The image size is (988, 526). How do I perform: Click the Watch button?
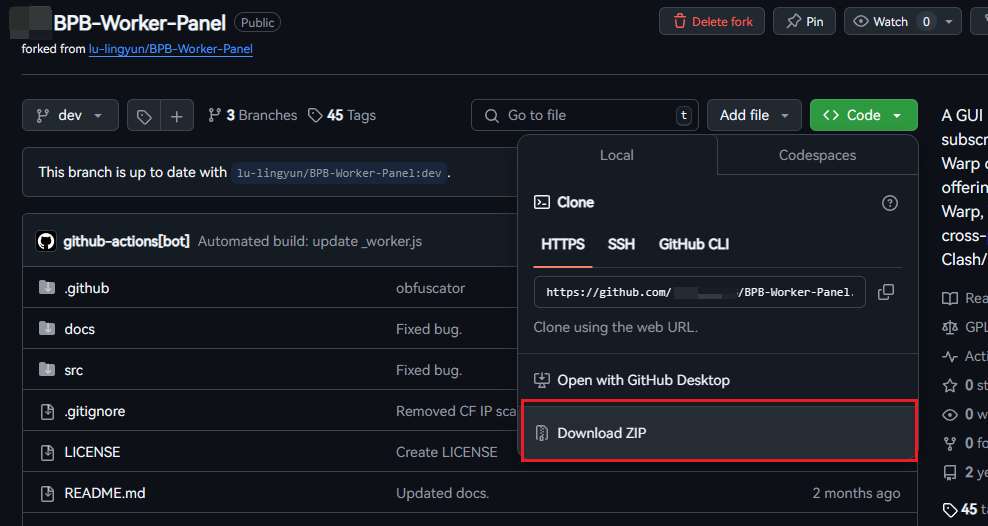(888, 21)
